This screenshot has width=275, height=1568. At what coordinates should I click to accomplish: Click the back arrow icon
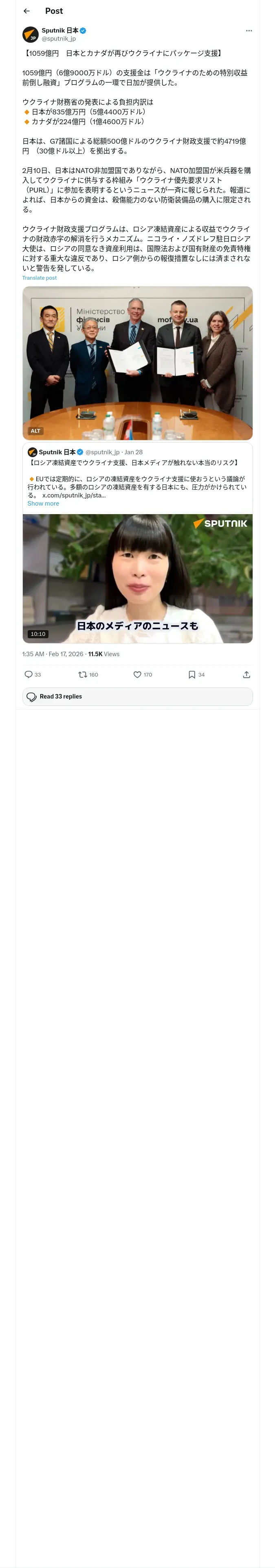coord(26,11)
